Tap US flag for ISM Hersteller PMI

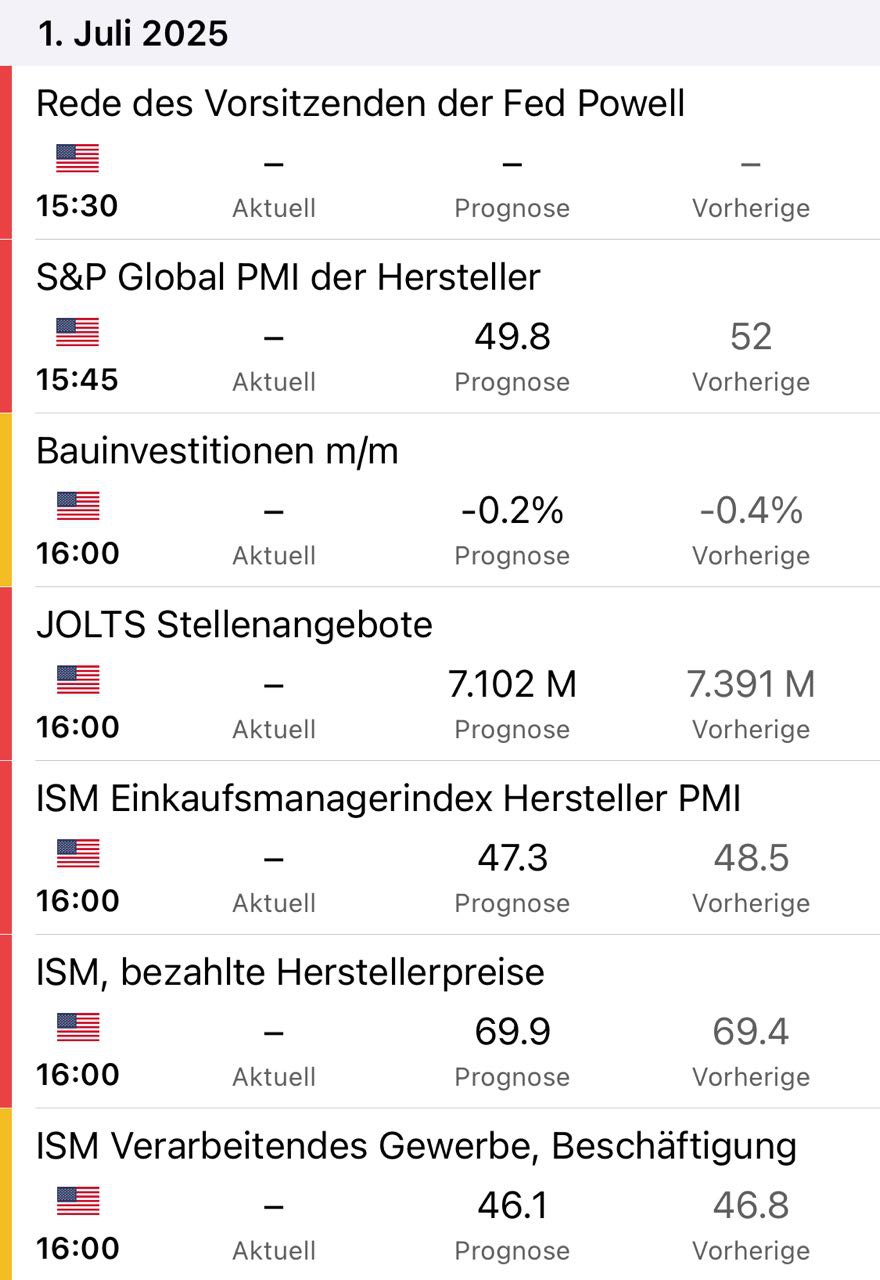78,854
